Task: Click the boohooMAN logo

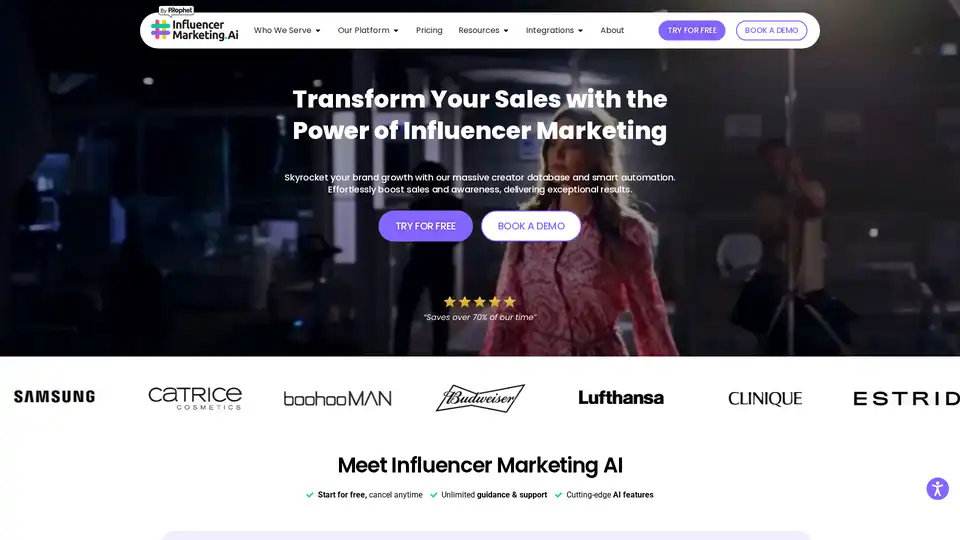Action: [x=337, y=399]
